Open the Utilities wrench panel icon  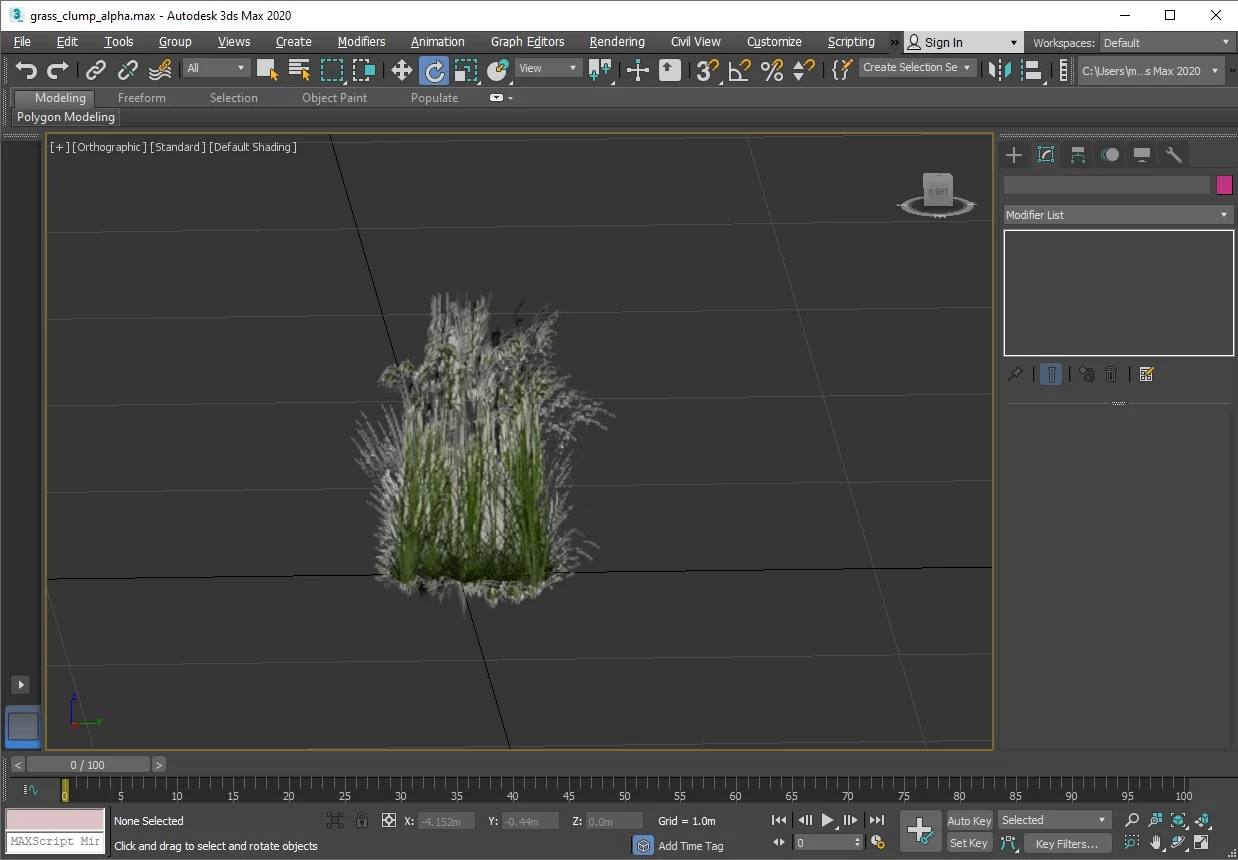[1174, 155]
